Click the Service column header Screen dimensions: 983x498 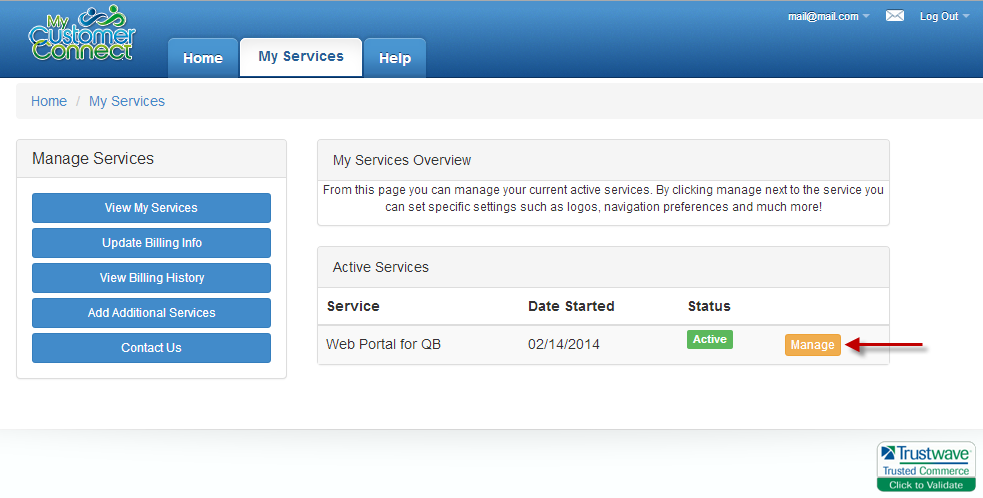pyautogui.click(x=353, y=306)
